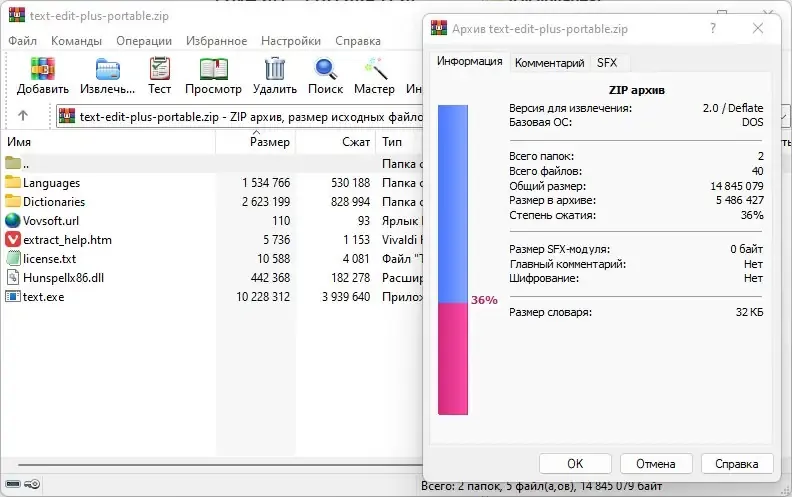Image resolution: width=792 pixels, height=497 pixels.
Task: Click the Hunspellx86.dll file icon
Action: tap(13, 277)
